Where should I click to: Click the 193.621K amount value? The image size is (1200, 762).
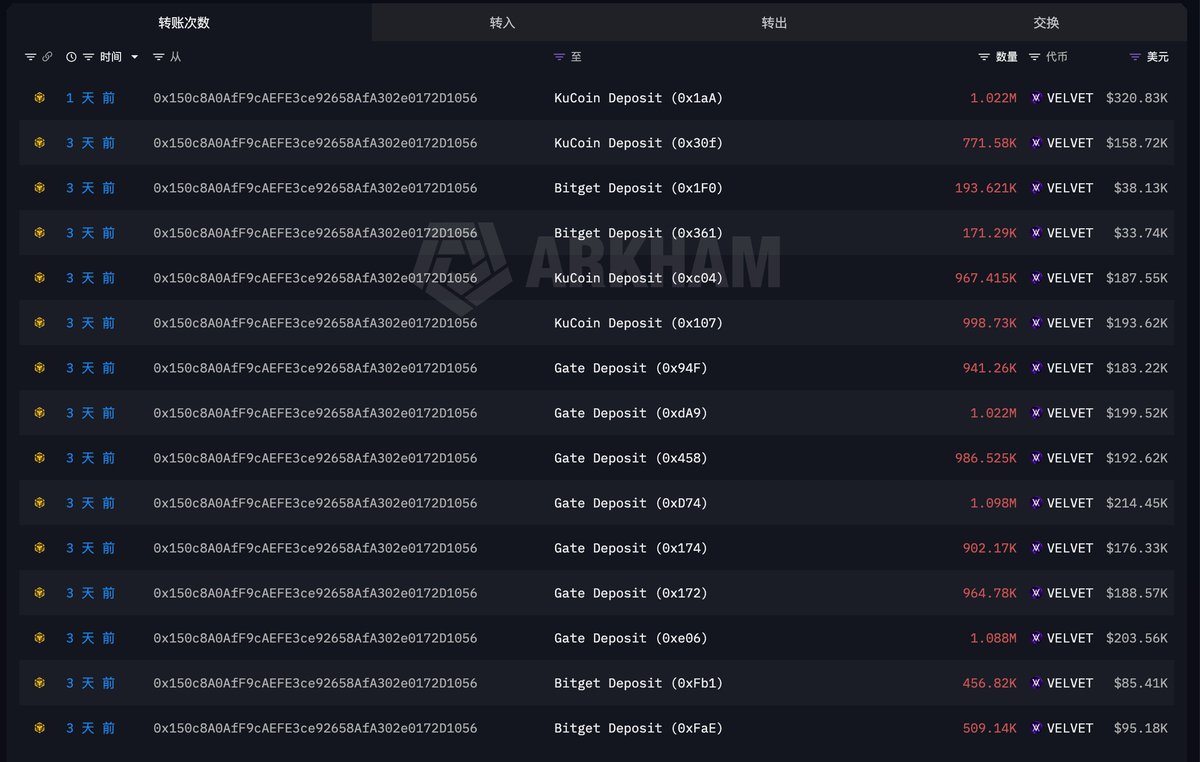point(986,188)
